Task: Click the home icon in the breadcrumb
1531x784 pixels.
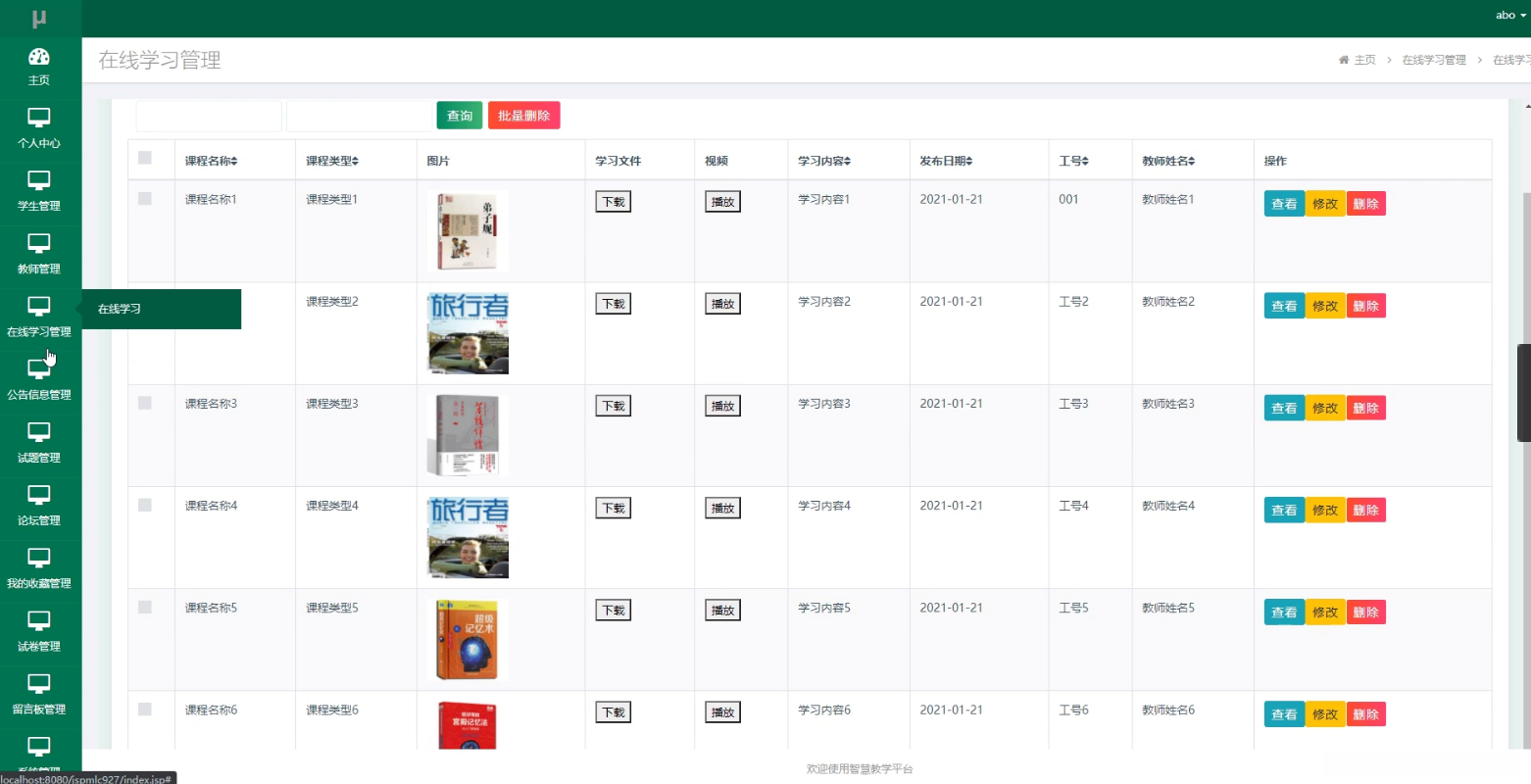Action: tap(1344, 60)
